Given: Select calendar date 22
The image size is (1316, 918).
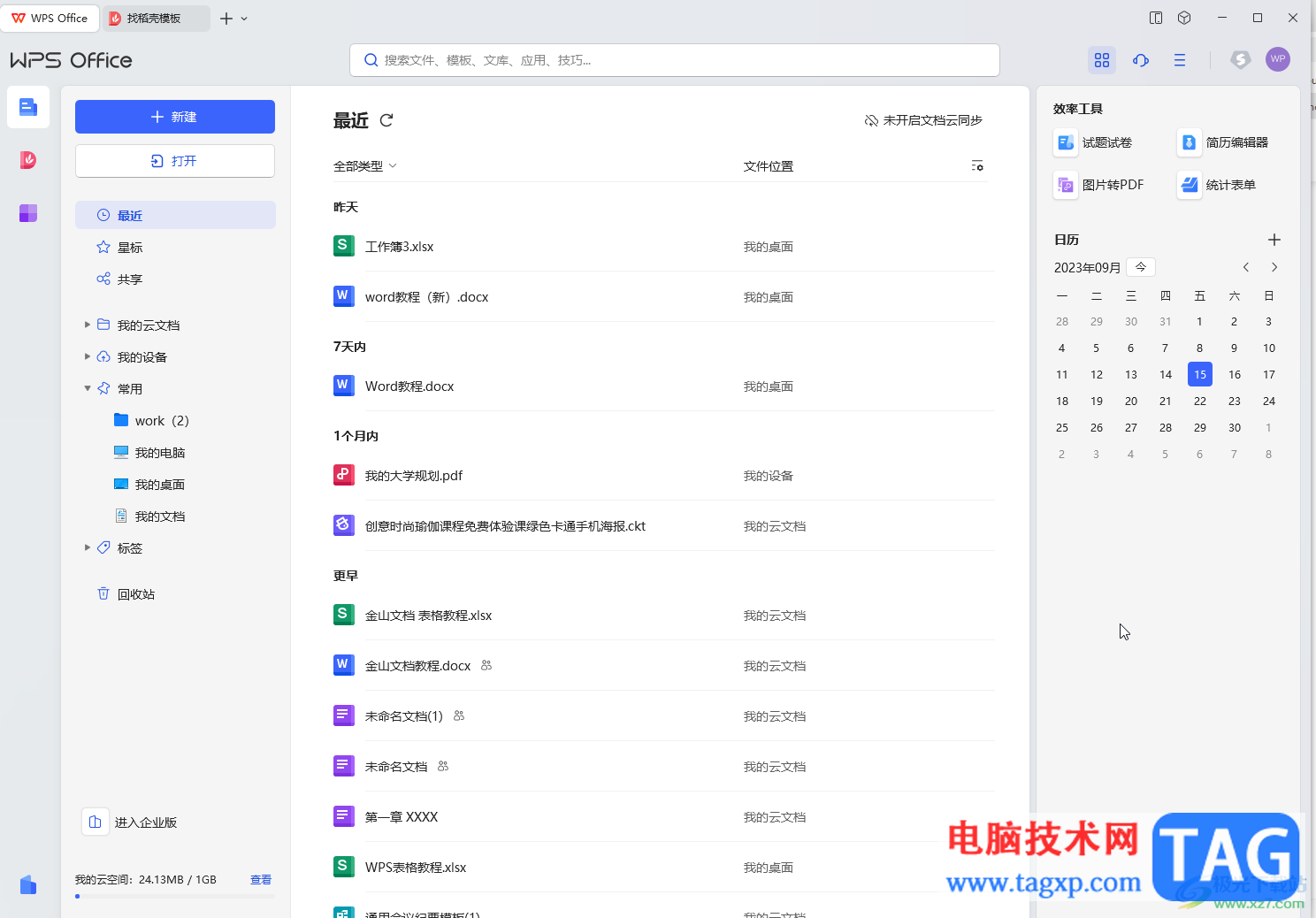Looking at the screenshot, I should tap(1200, 401).
